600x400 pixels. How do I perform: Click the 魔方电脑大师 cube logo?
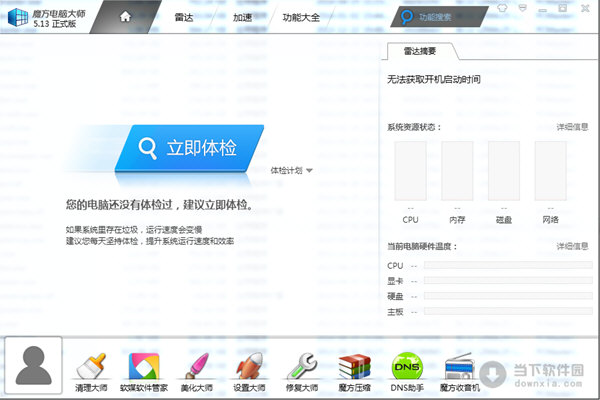click(18, 17)
